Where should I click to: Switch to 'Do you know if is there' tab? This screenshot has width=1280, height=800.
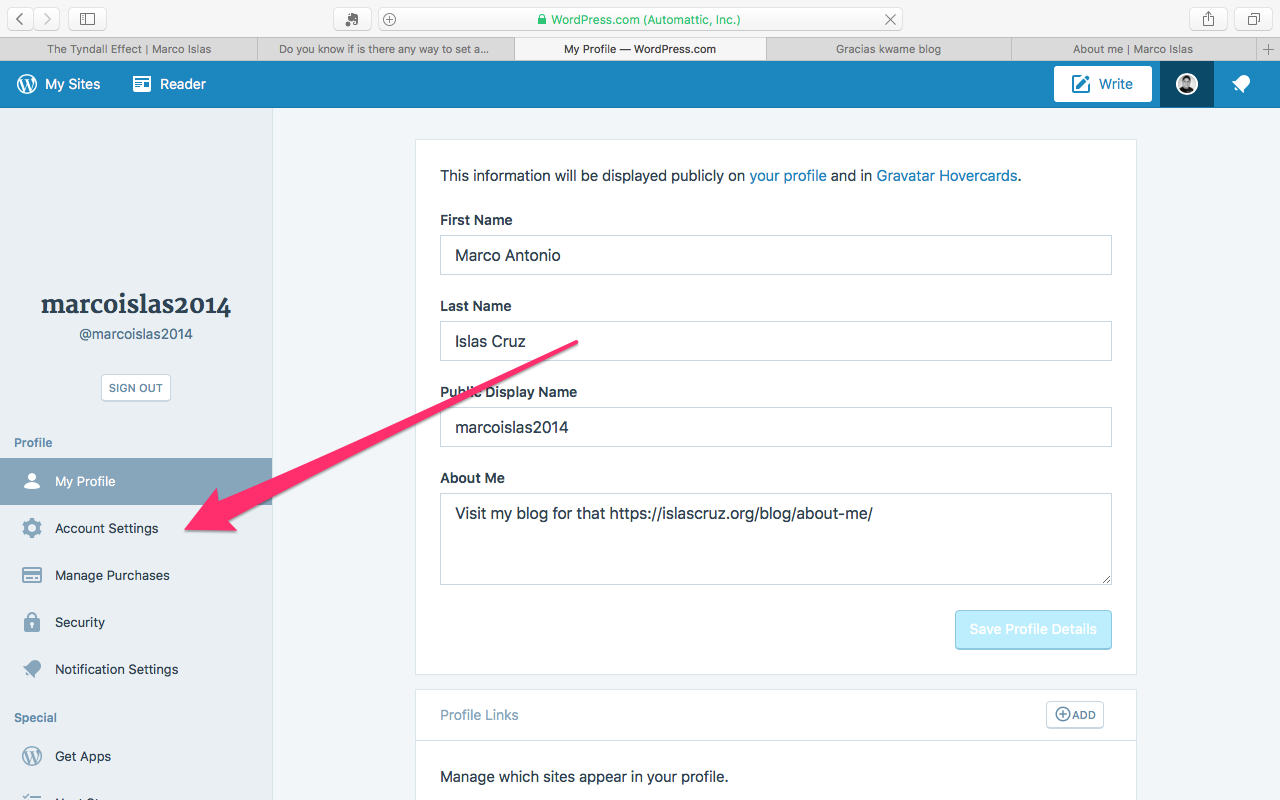tap(385, 49)
